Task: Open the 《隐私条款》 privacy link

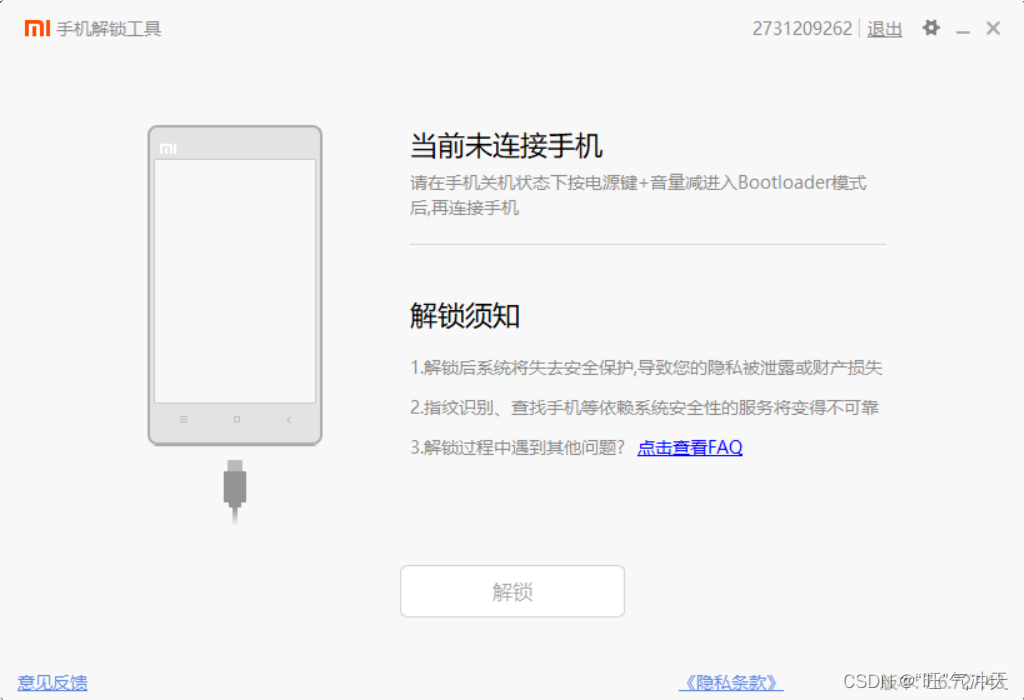Action: pyautogui.click(x=731, y=682)
